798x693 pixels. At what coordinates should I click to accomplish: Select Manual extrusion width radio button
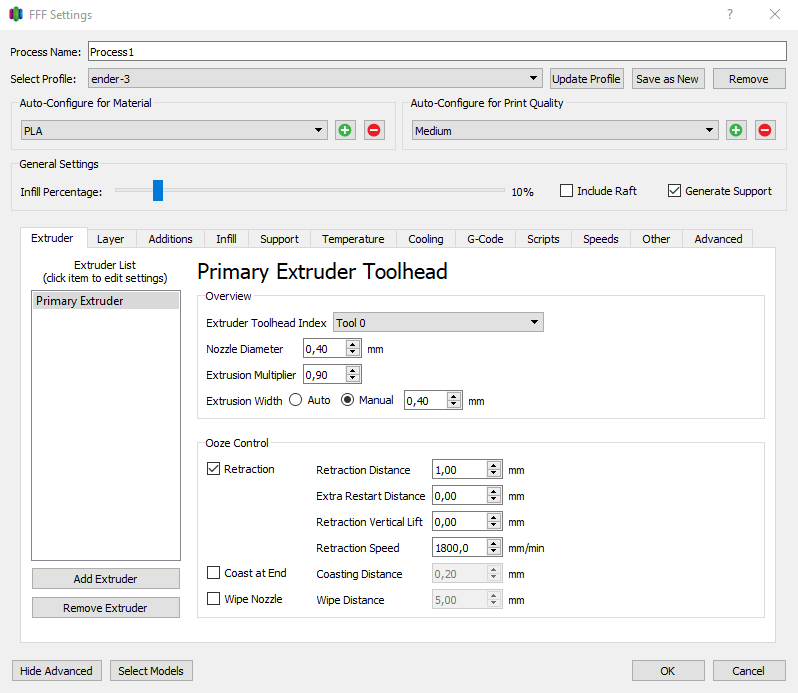coord(348,400)
